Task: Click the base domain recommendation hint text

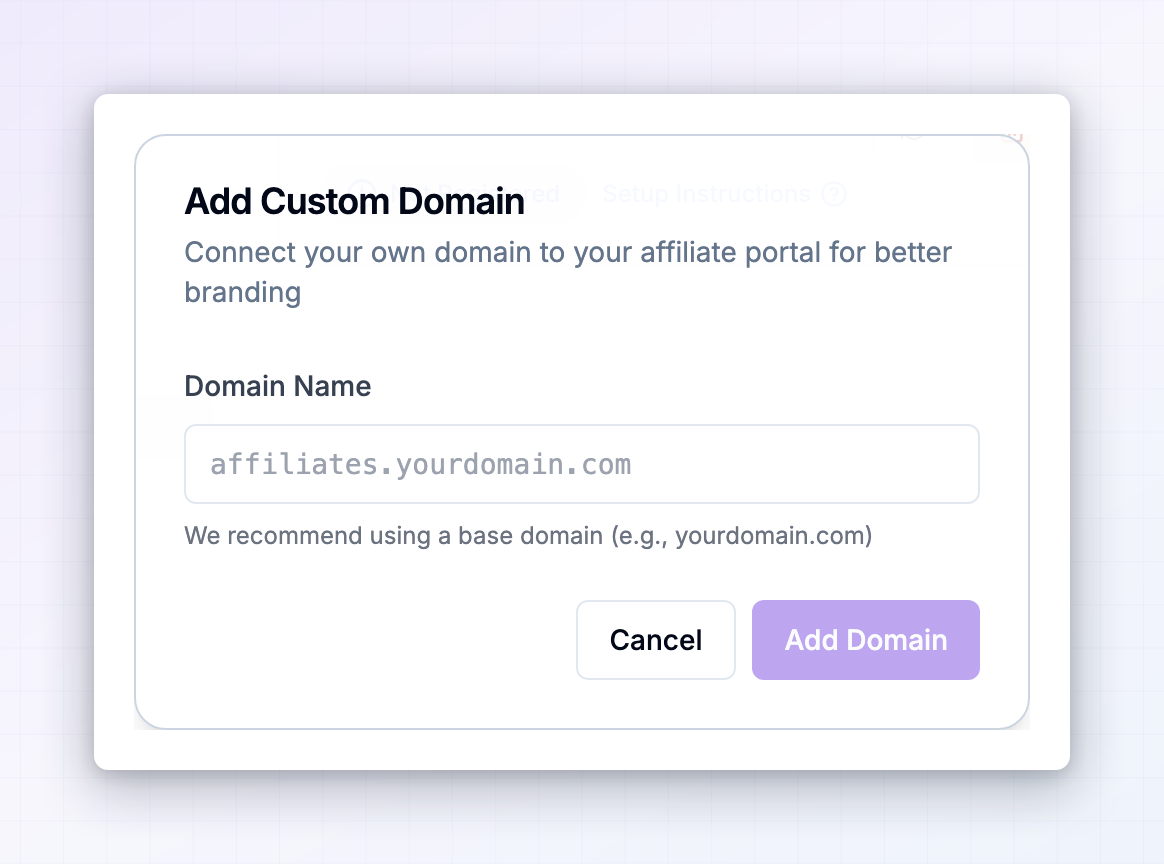Action: pos(528,535)
